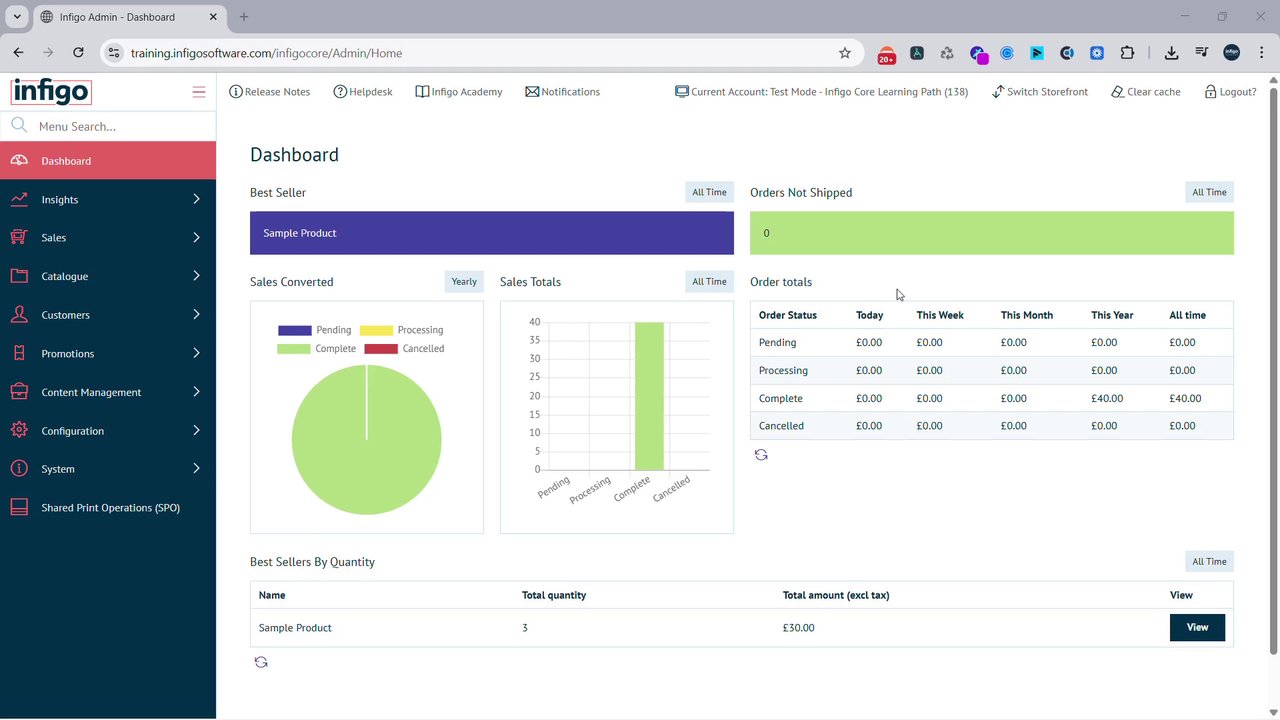Collapse the sidebar with the hamburger toggle
1280x720 pixels.
[198, 92]
